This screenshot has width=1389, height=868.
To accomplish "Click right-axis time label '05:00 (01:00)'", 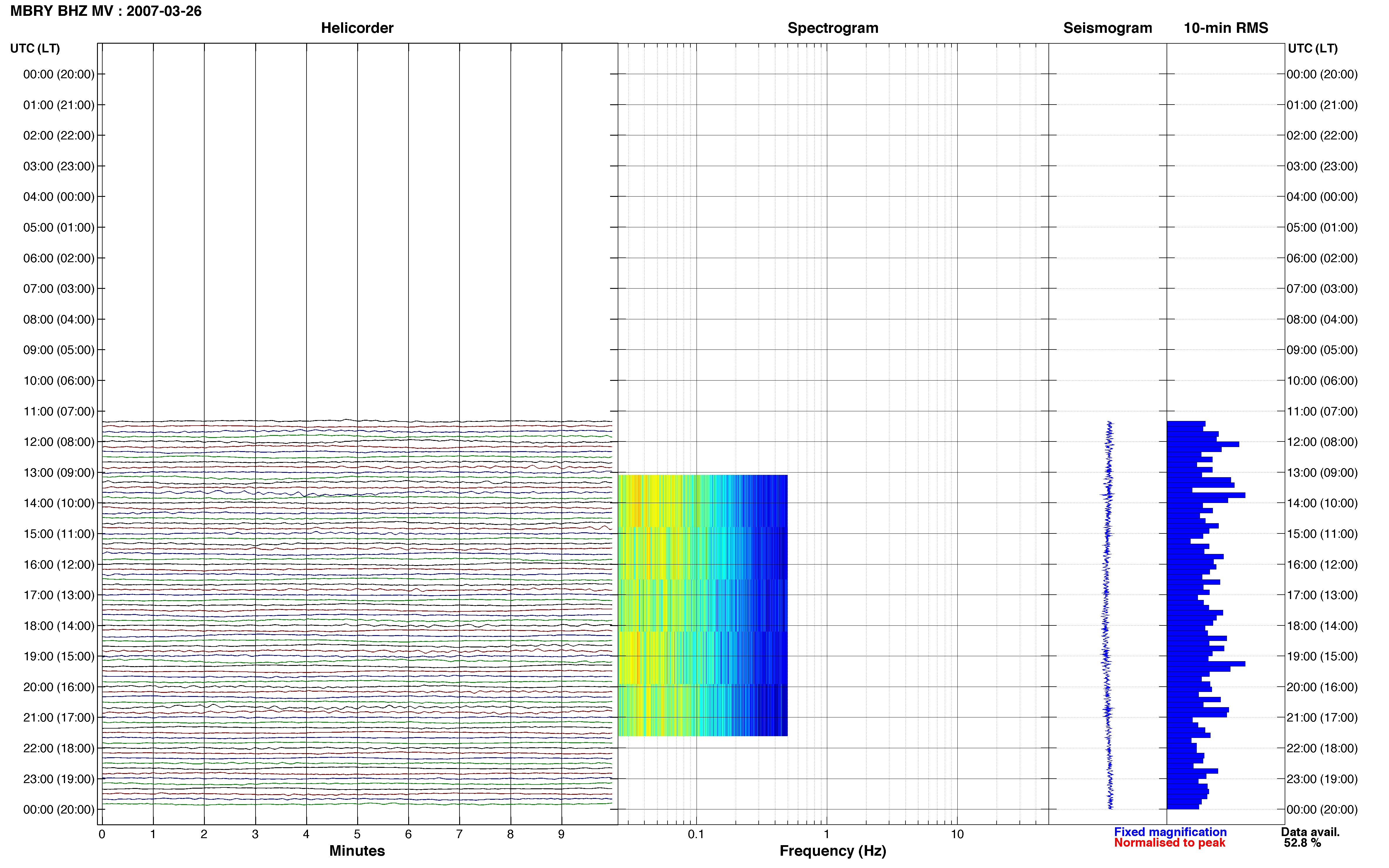I will [x=1322, y=227].
